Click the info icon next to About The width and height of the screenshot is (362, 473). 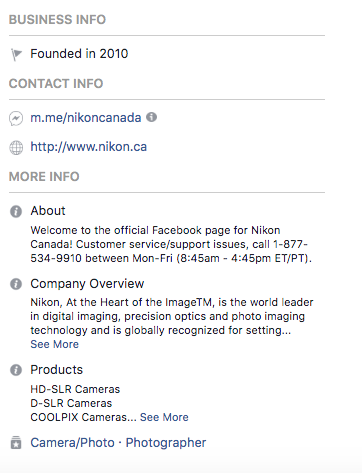coord(16,211)
